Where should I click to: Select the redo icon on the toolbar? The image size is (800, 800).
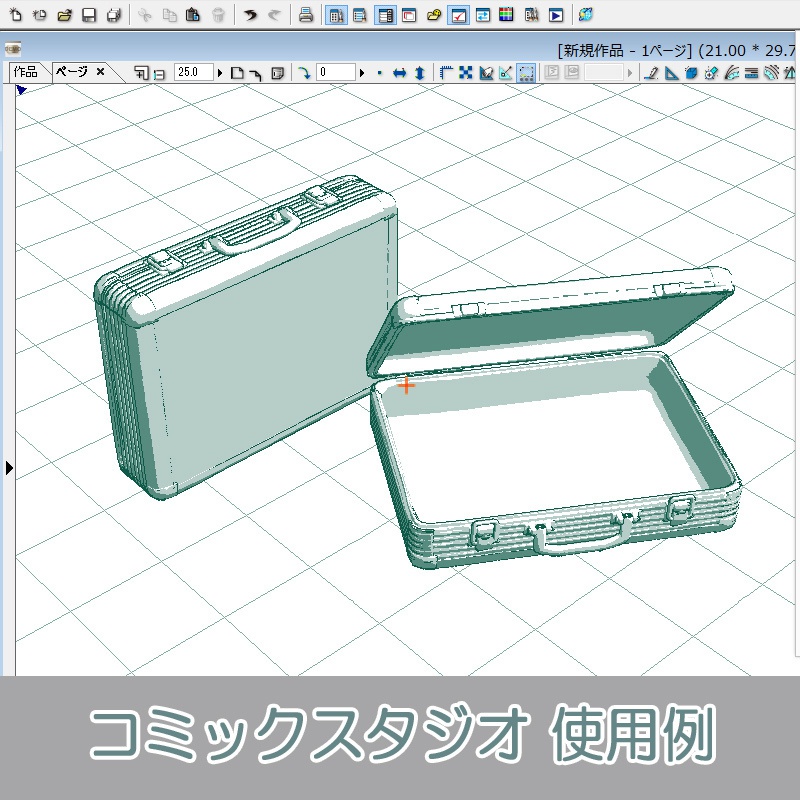[x=273, y=14]
